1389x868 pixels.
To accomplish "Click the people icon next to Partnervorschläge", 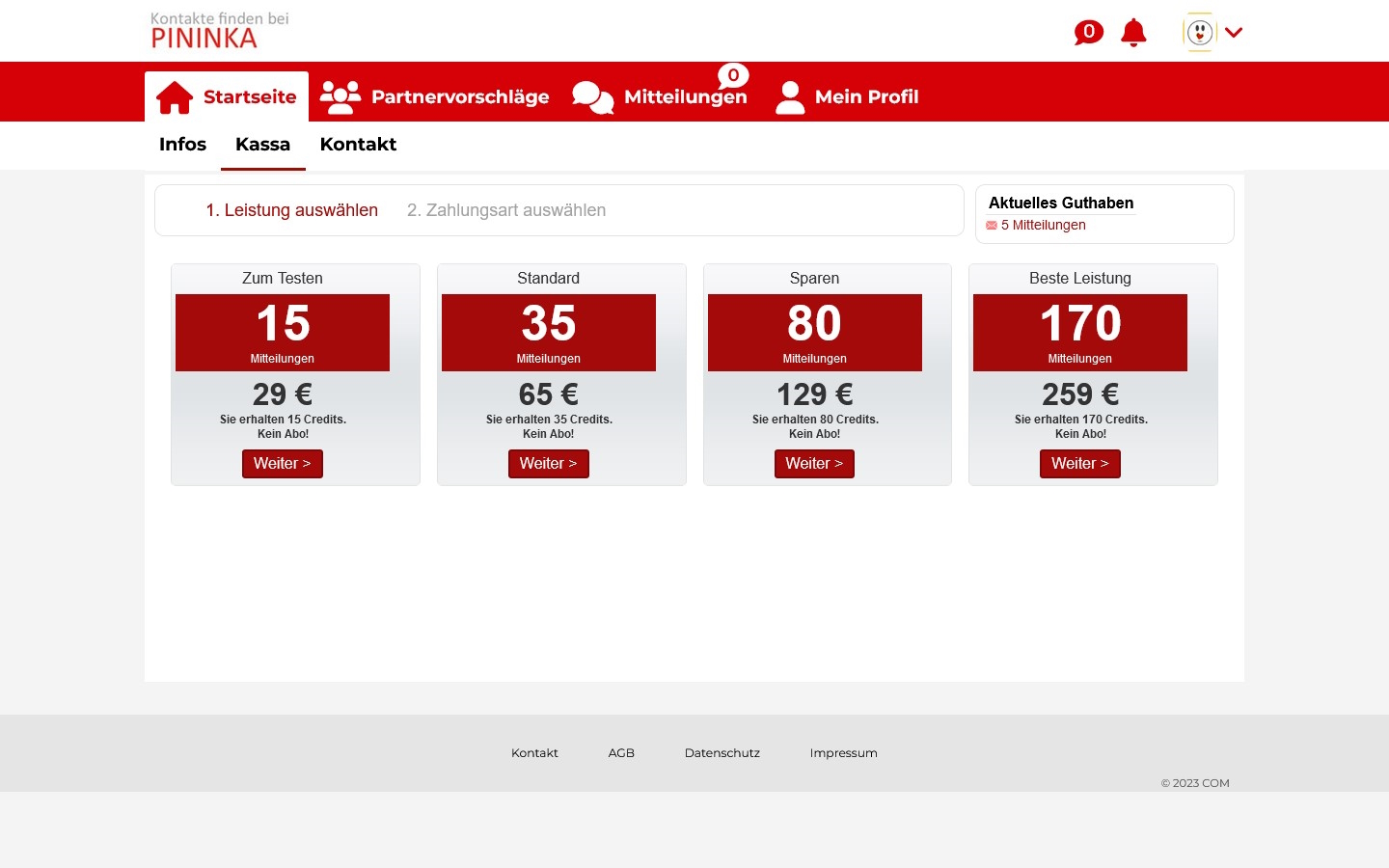I will pos(340,96).
